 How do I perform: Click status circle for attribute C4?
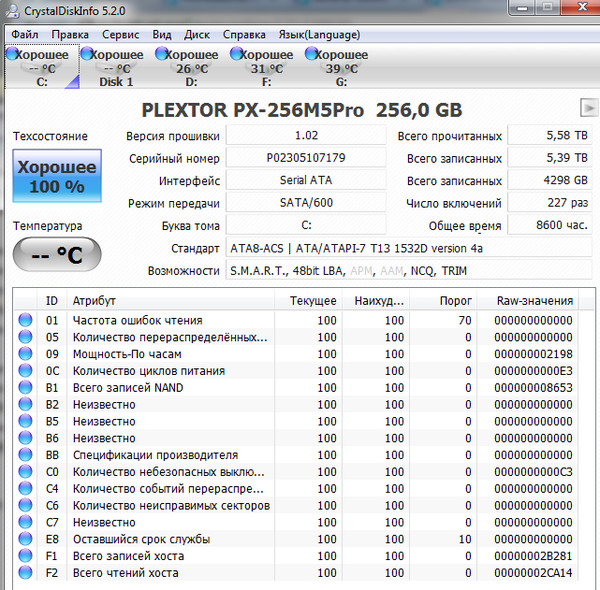(25, 488)
